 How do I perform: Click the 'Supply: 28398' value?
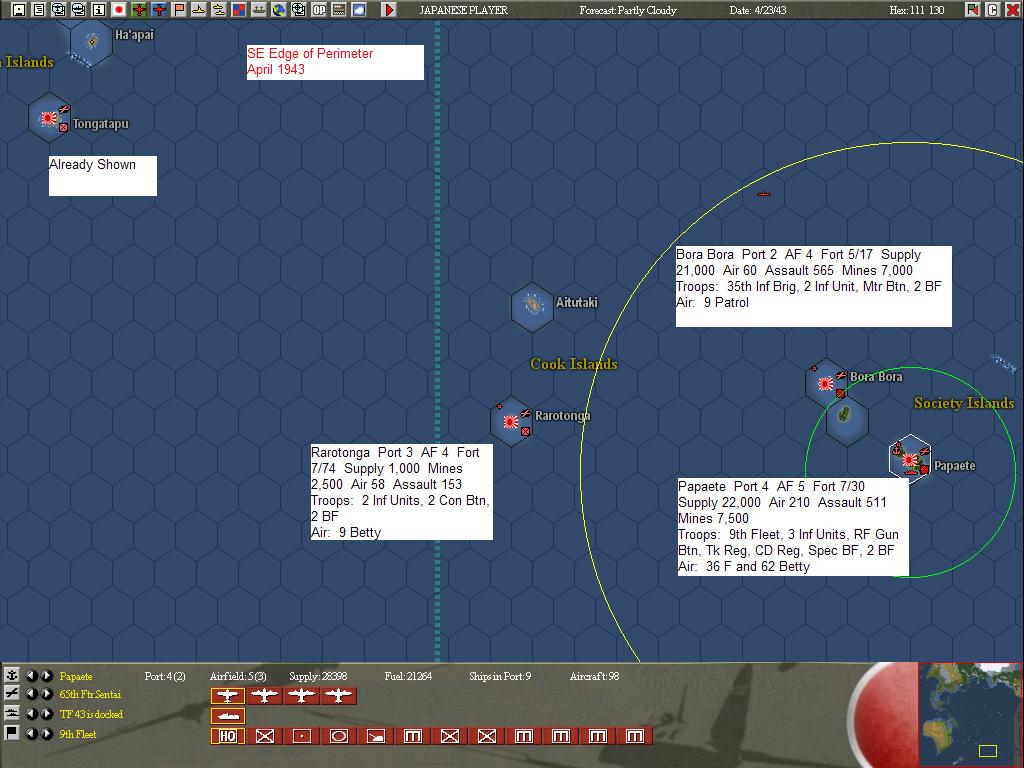[x=318, y=676]
